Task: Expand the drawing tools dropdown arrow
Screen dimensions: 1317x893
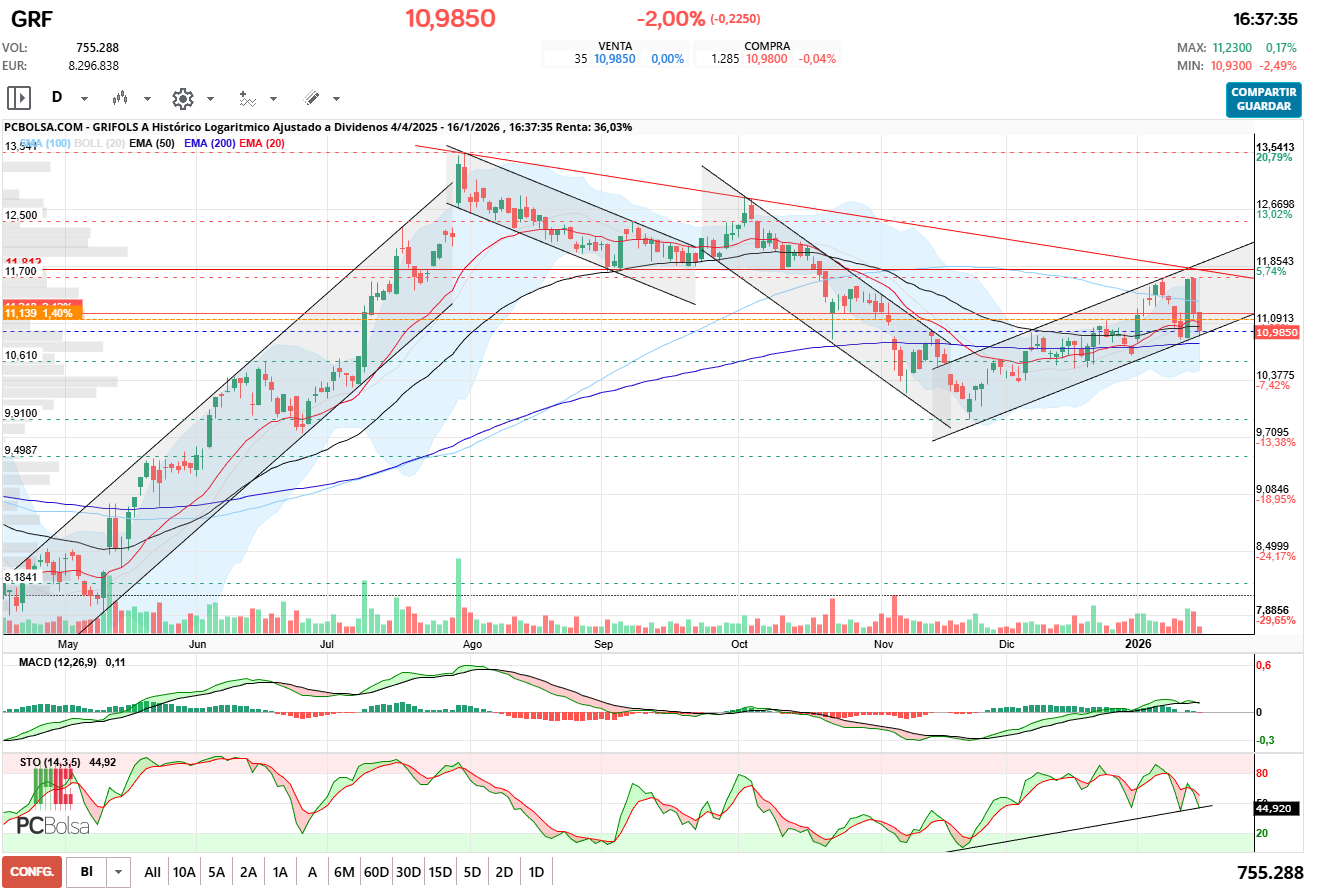Action: pos(336,99)
